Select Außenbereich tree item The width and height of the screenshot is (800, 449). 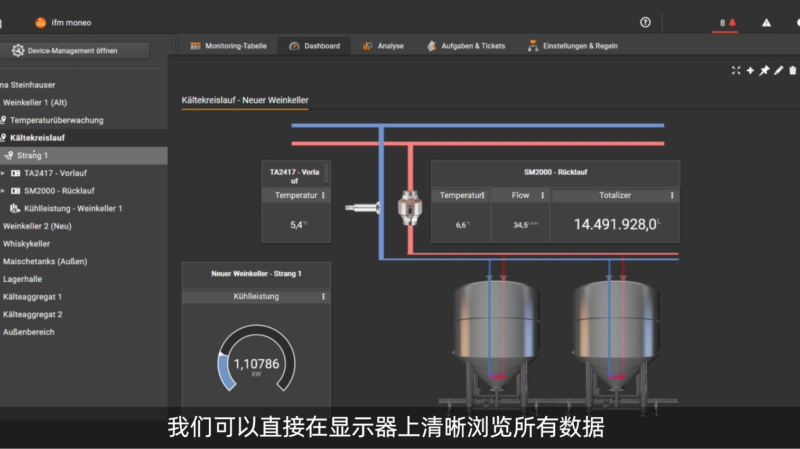click(x=29, y=332)
